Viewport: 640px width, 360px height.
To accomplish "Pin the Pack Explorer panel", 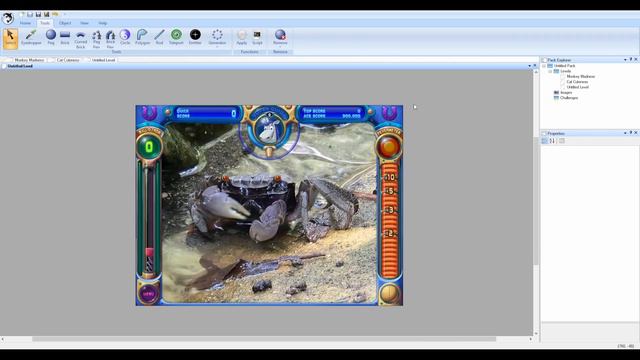I will (x=631, y=60).
